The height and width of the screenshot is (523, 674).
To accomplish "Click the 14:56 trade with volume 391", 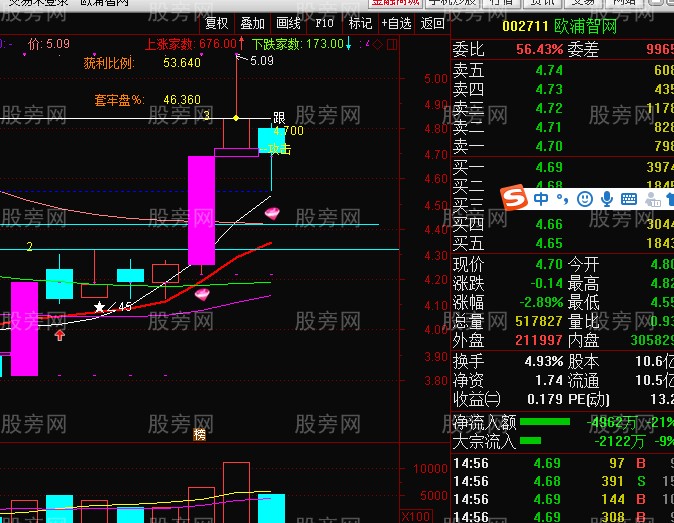I will pos(563,481).
